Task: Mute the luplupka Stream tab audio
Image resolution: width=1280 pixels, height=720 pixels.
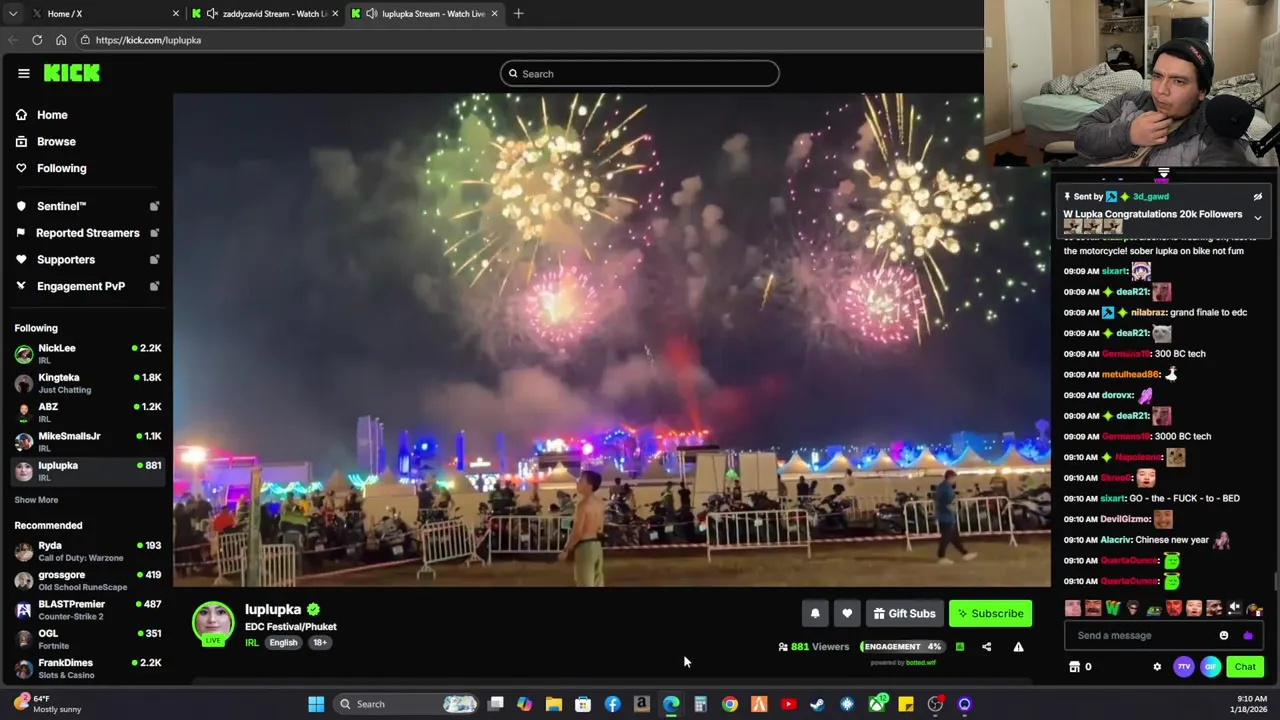Action: 372,14
